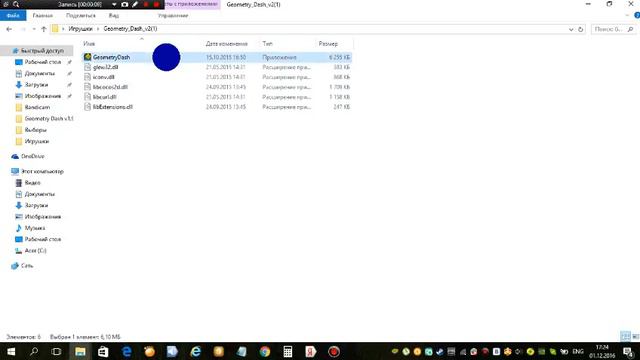
Task: Launch Google Chrome from taskbar
Action: pyautogui.click(x=265, y=351)
